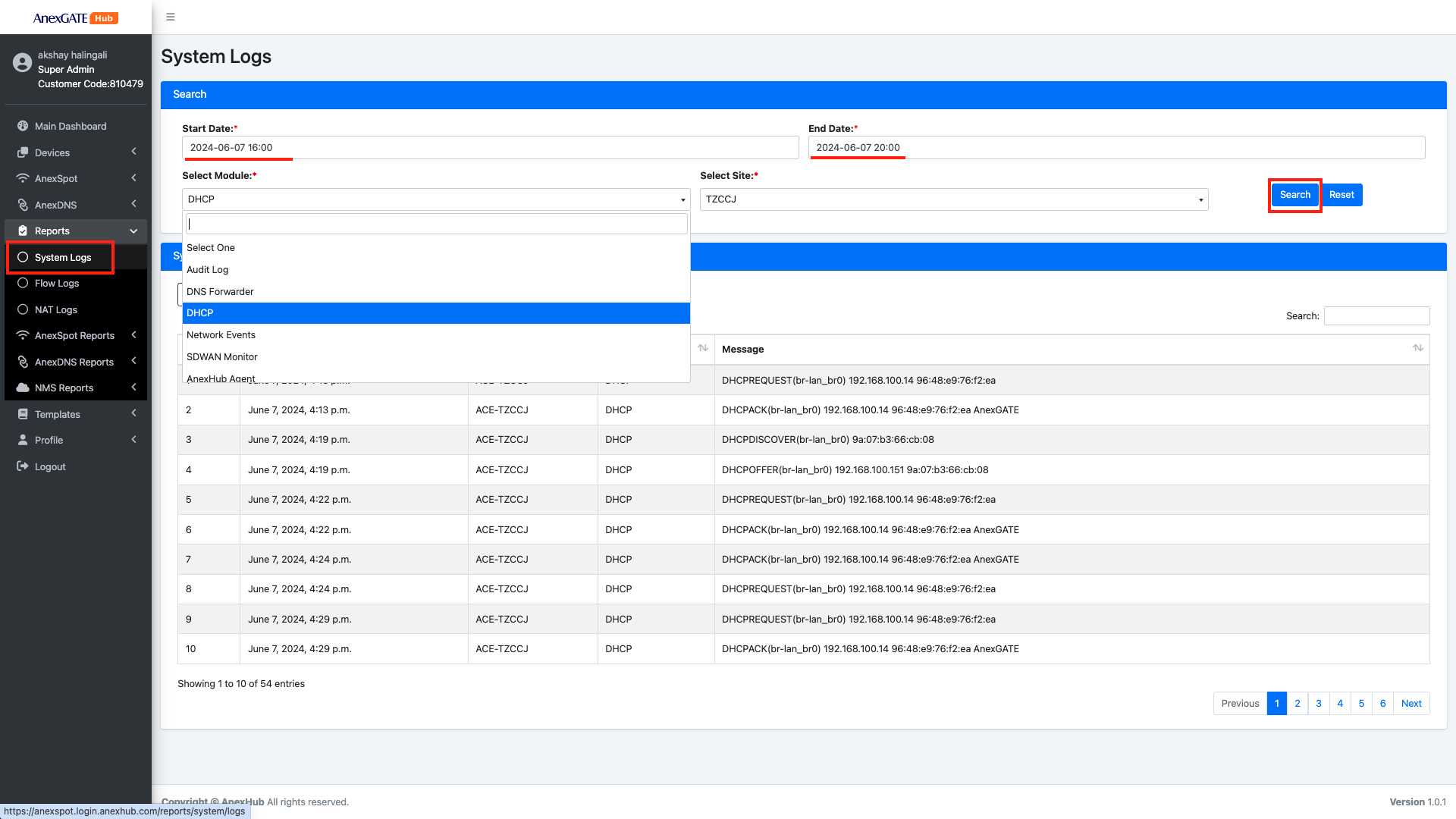Toggle the sidebar with the hamburger icon
This screenshot has width=1456, height=819.
tap(170, 17)
